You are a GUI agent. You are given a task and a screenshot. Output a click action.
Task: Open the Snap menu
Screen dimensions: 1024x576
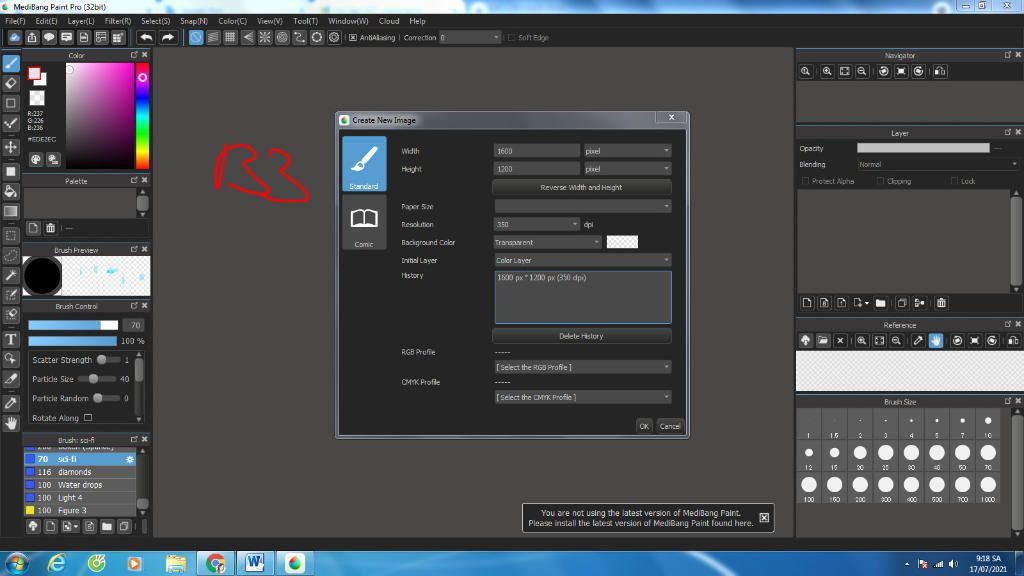pos(194,21)
